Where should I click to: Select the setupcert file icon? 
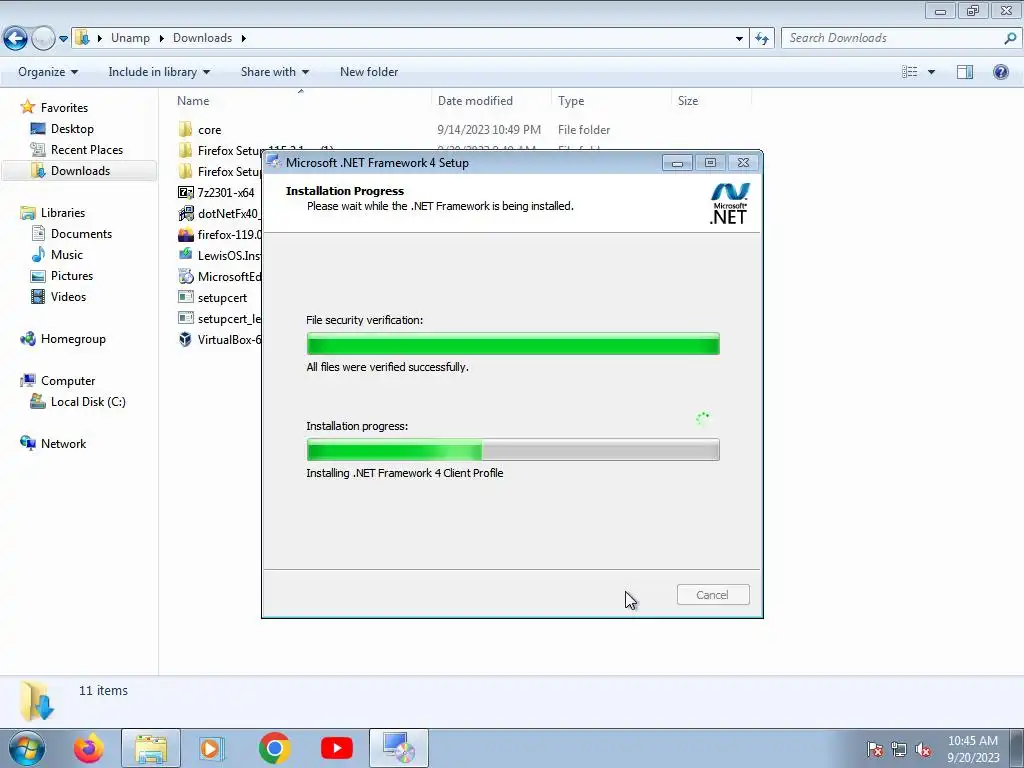click(185, 297)
